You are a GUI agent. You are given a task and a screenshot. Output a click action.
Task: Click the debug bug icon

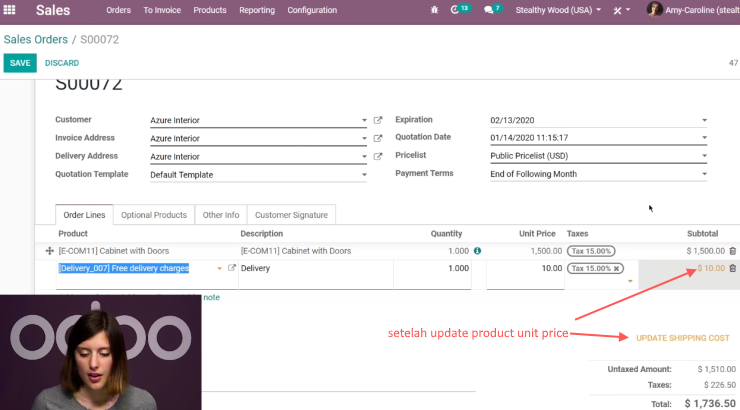click(x=434, y=10)
